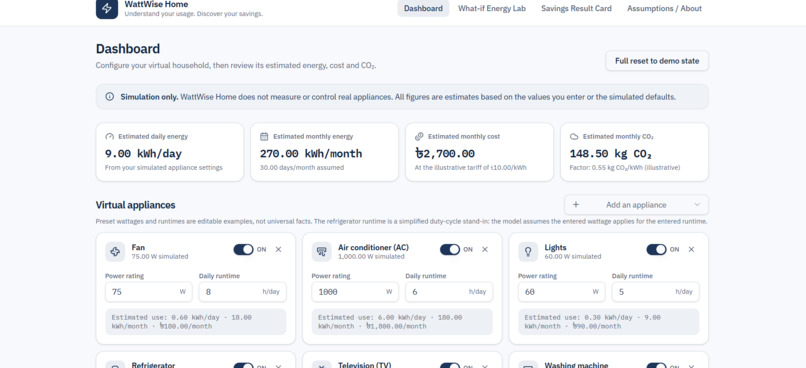Toggle the Refrigerator appliance switch

244,365
